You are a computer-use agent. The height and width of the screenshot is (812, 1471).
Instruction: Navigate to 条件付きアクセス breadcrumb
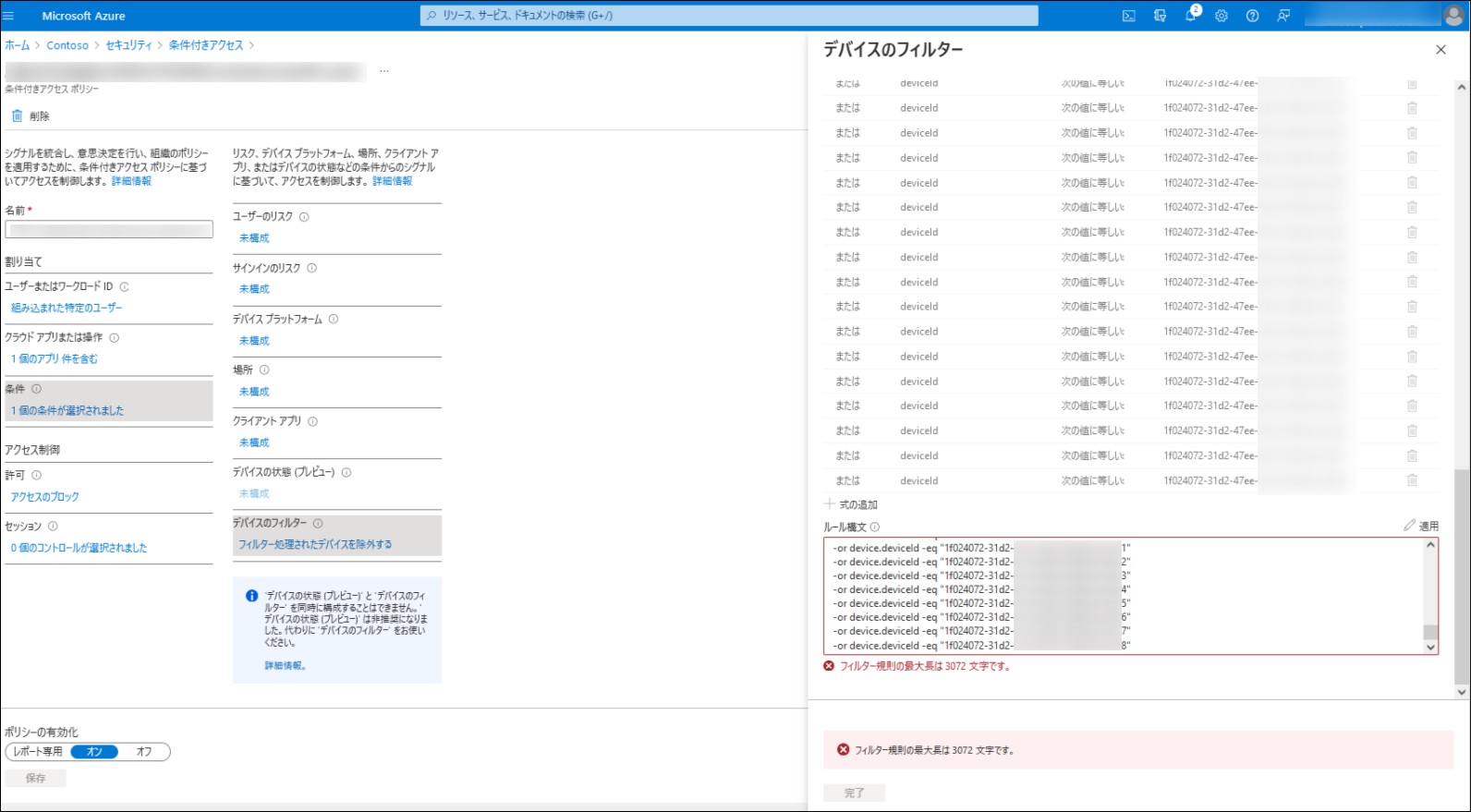[x=206, y=45]
